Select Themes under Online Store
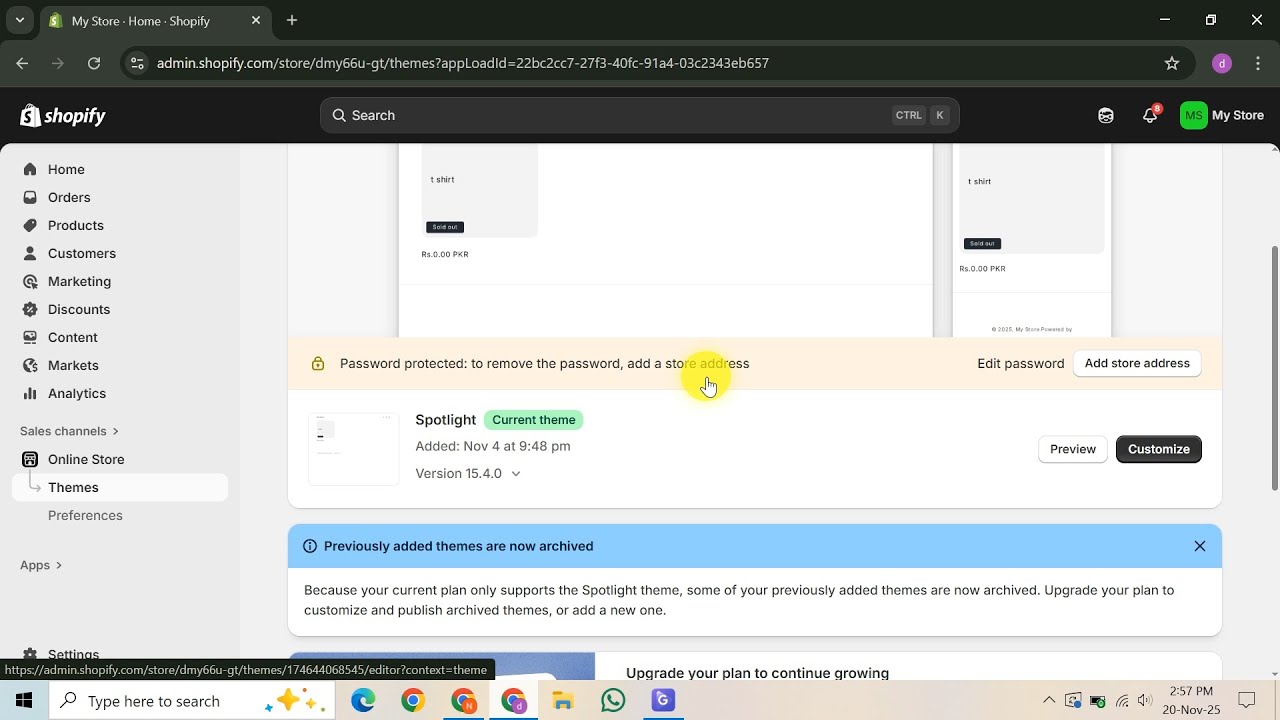1280x720 pixels. [x=120, y=487]
